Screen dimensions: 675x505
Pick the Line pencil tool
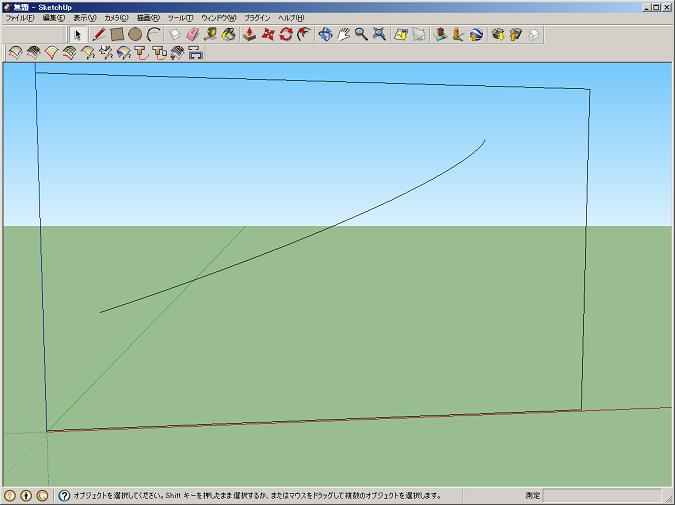pos(98,34)
